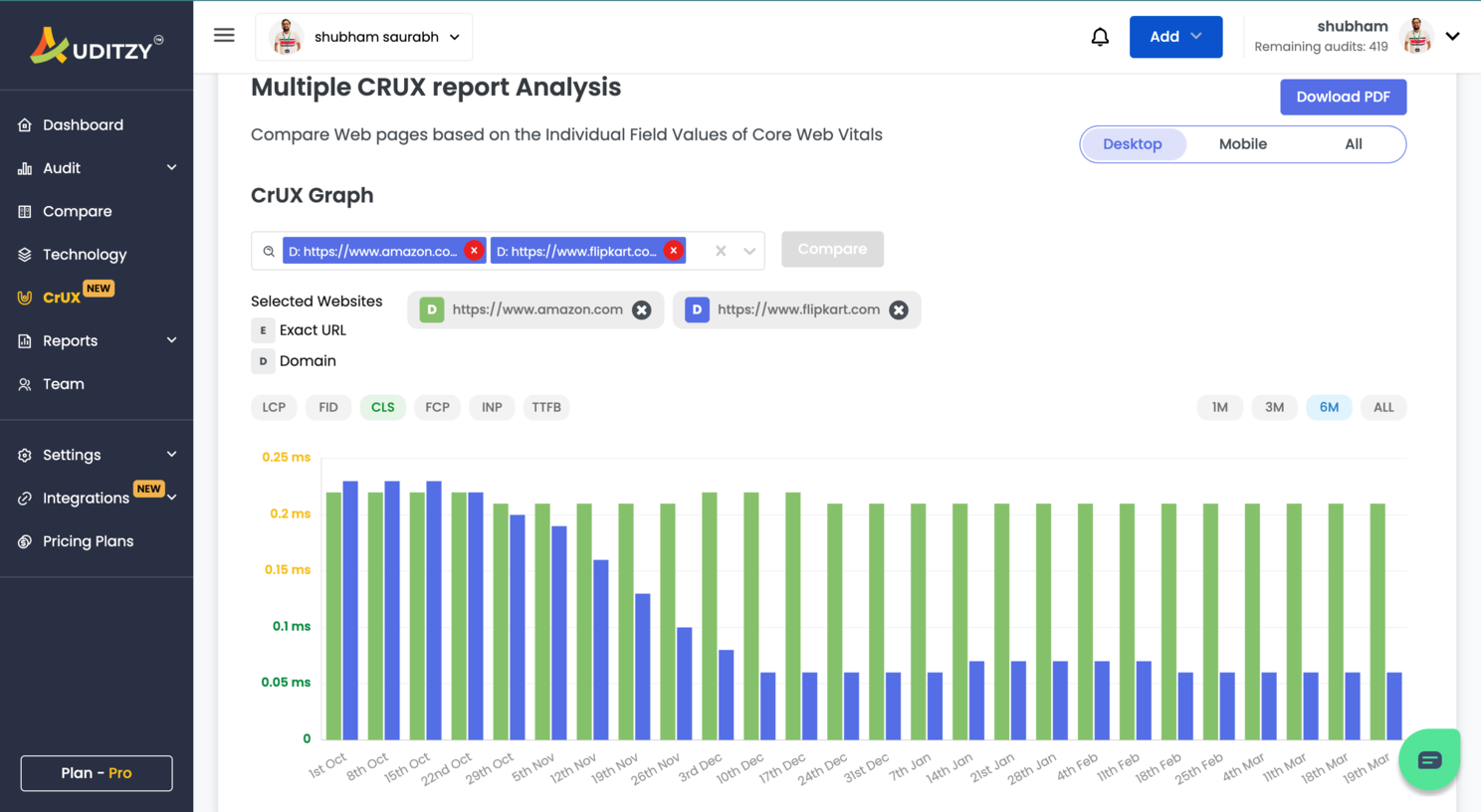Click green D badge for amazon
This screenshot has height=812, width=1481.
click(432, 310)
